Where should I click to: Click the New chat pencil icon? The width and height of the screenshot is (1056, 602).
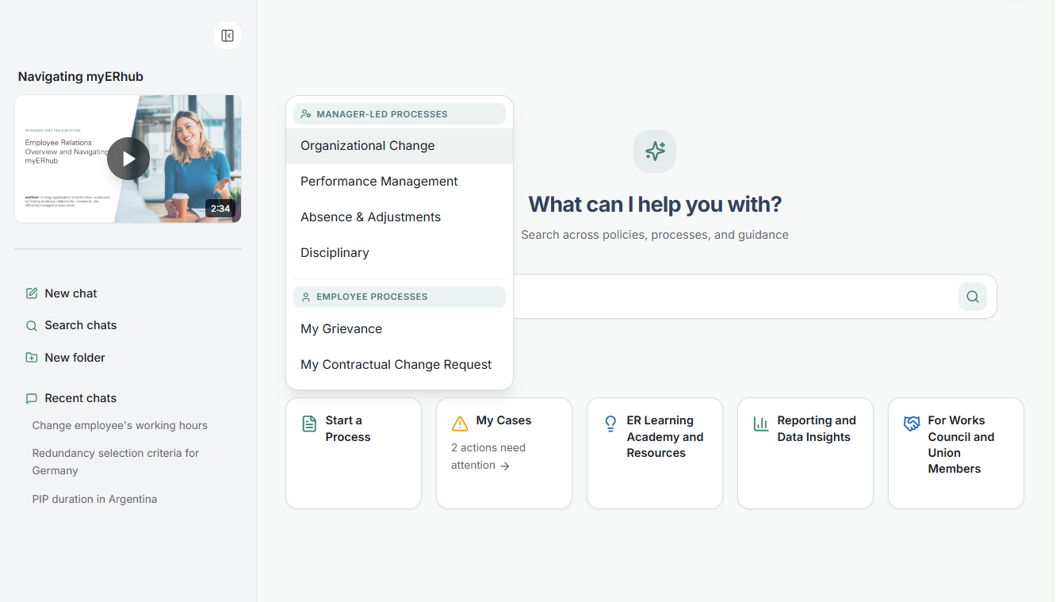(x=32, y=294)
